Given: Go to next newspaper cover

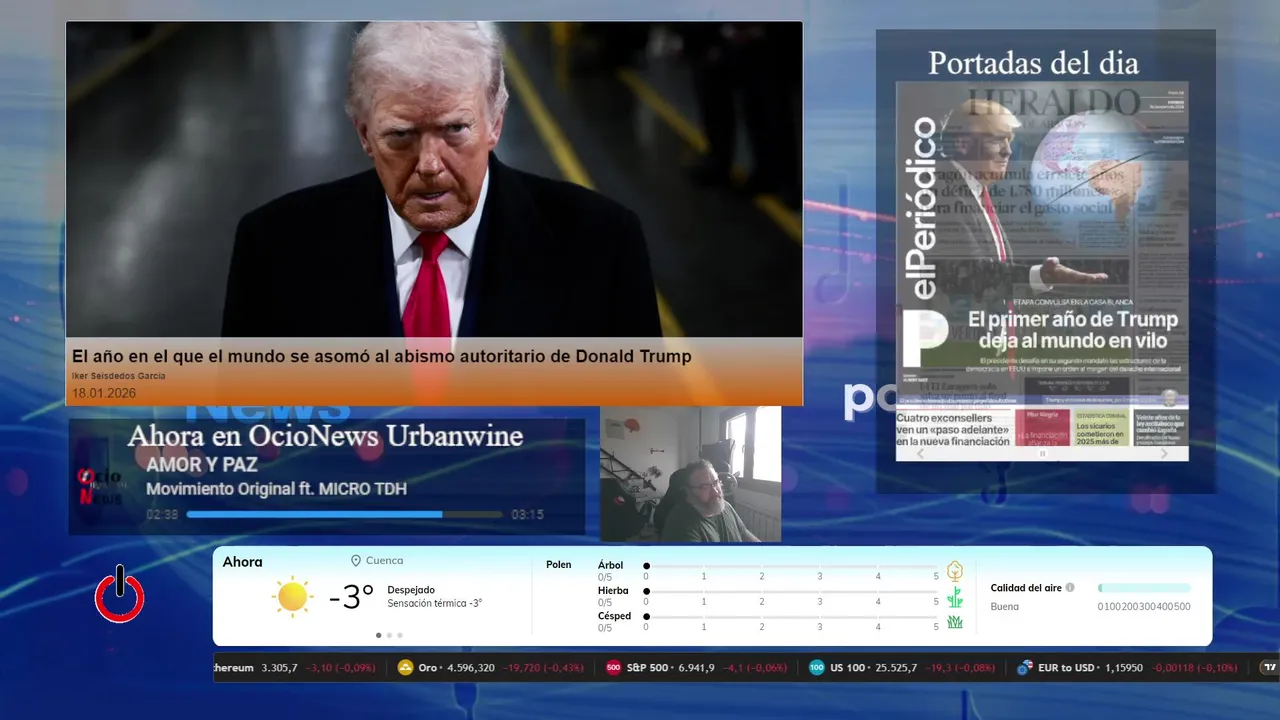Looking at the screenshot, I should tap(1164, 454).
